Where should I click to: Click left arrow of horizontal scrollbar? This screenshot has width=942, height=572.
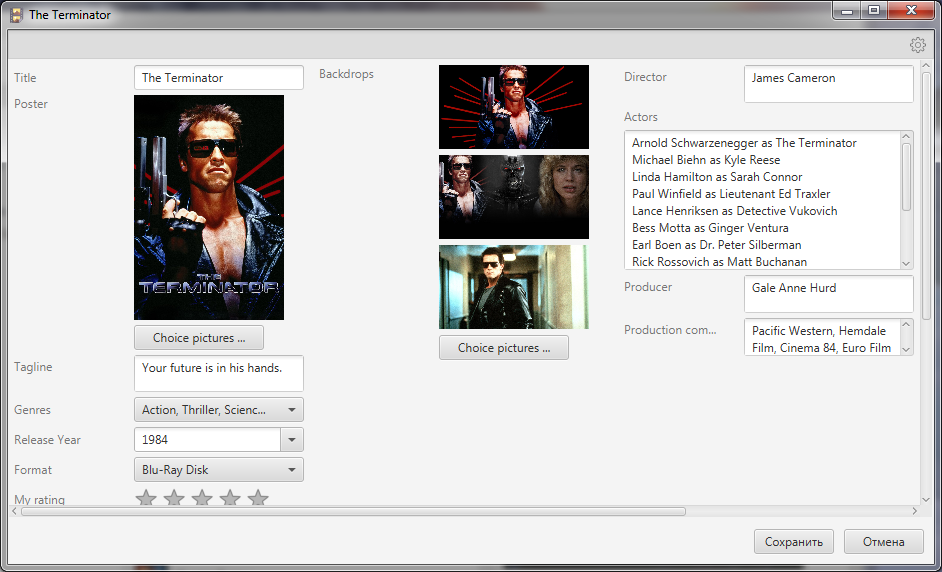[15, 511]
